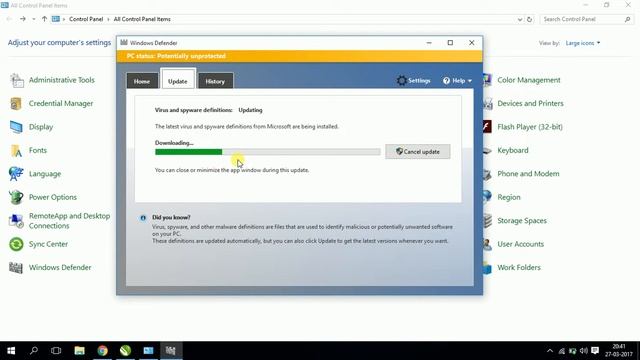Show hidden system tray icons

(x=550, y=351)
